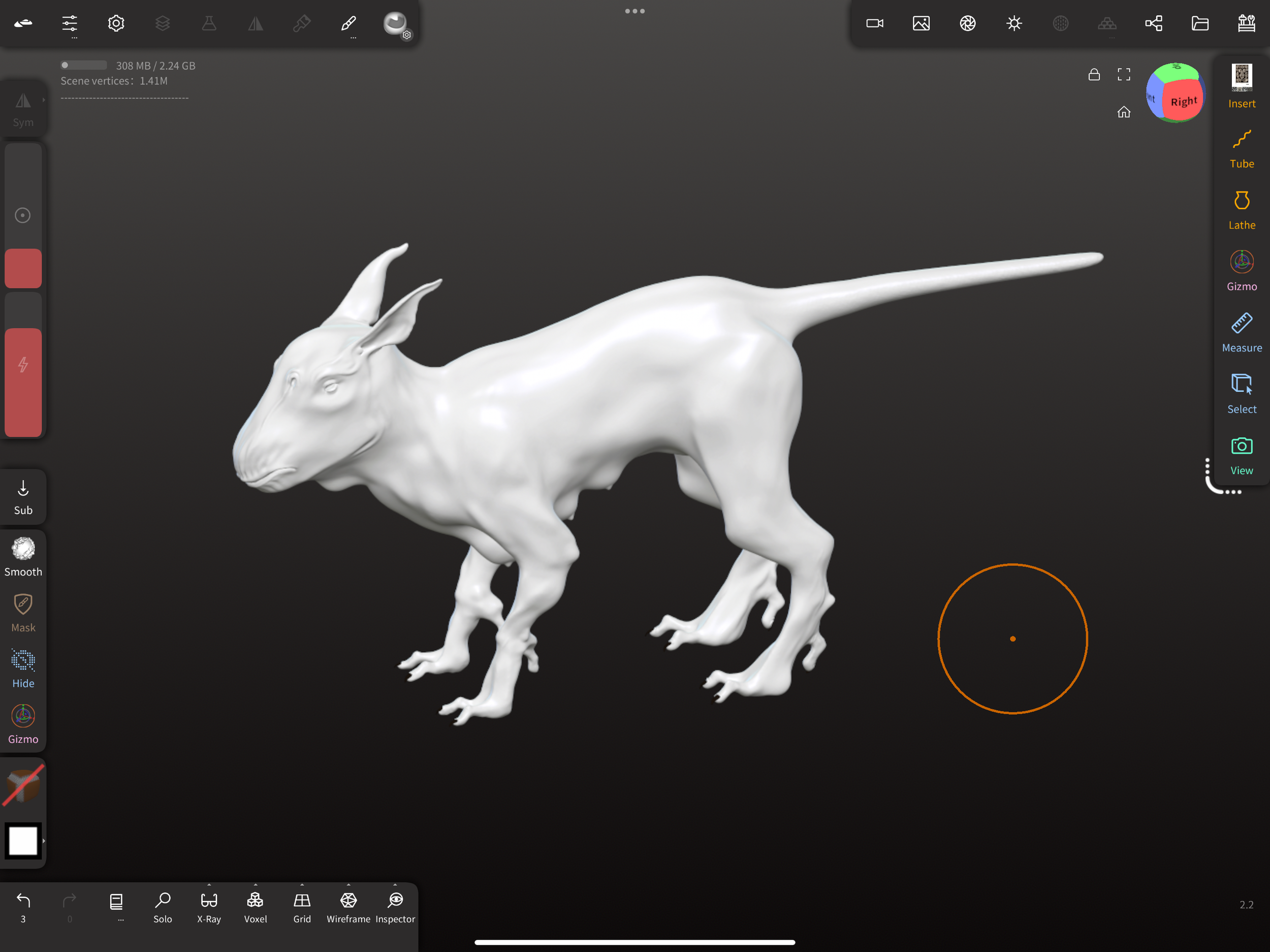The image size is (1270, 952).
Task: Select the Lathe tool
Action: coord(1241,210)
